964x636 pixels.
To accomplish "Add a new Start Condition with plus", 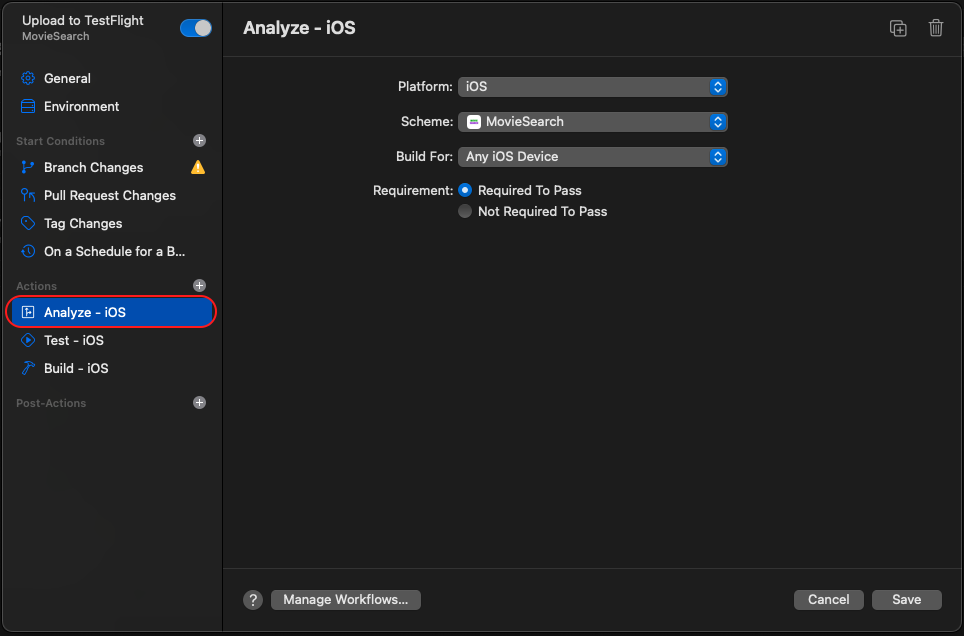I will point(199,141).
